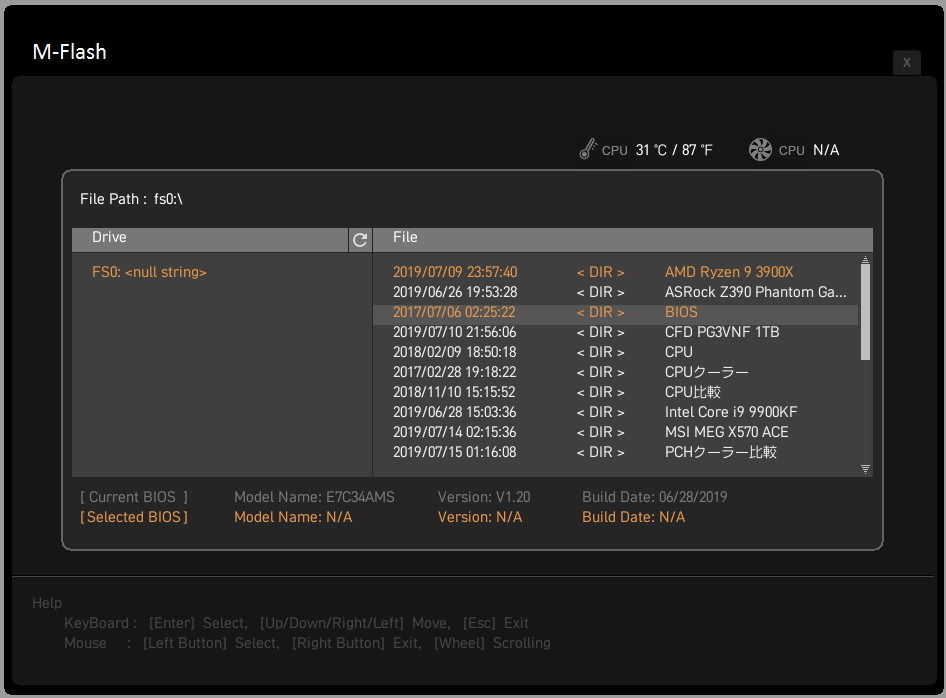Open the CPU比較 folder
946x698 pixels.
coord(693,392)
